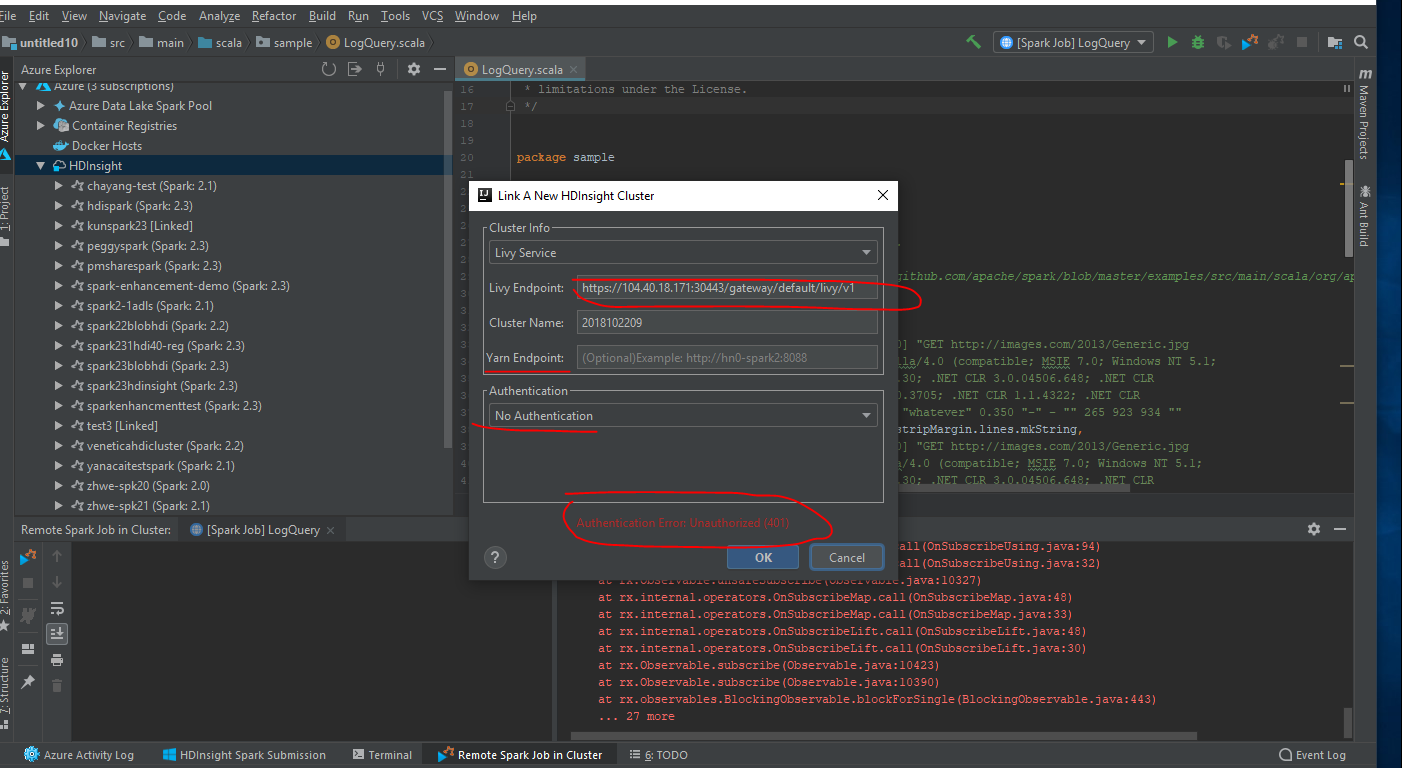Run the Spark Job LogQuery configuration
The image size is (1402, 768).
(x=1171, y=42)
